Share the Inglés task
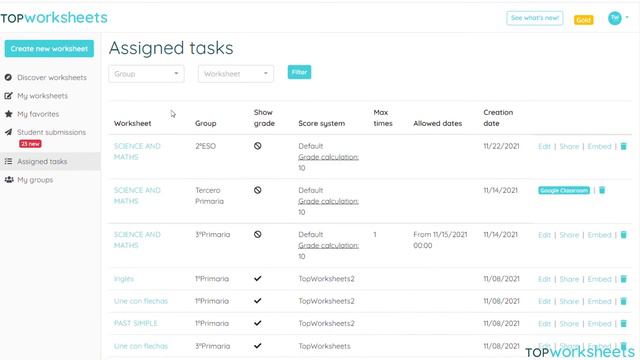 [569, 279]
